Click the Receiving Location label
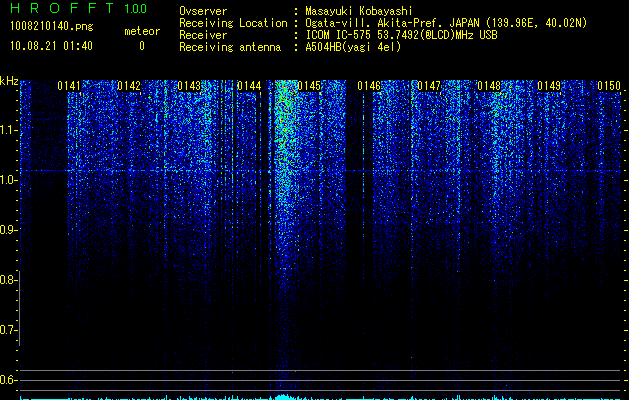 [233, 23]
